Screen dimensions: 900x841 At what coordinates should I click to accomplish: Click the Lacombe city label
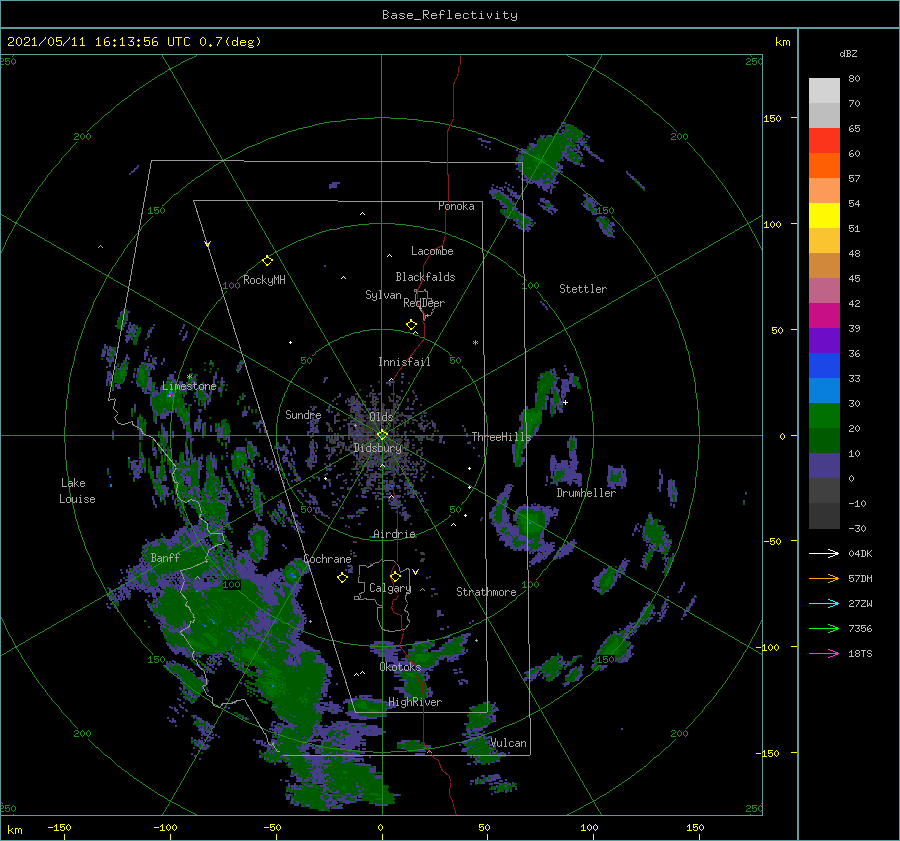[x=432, y=251]
